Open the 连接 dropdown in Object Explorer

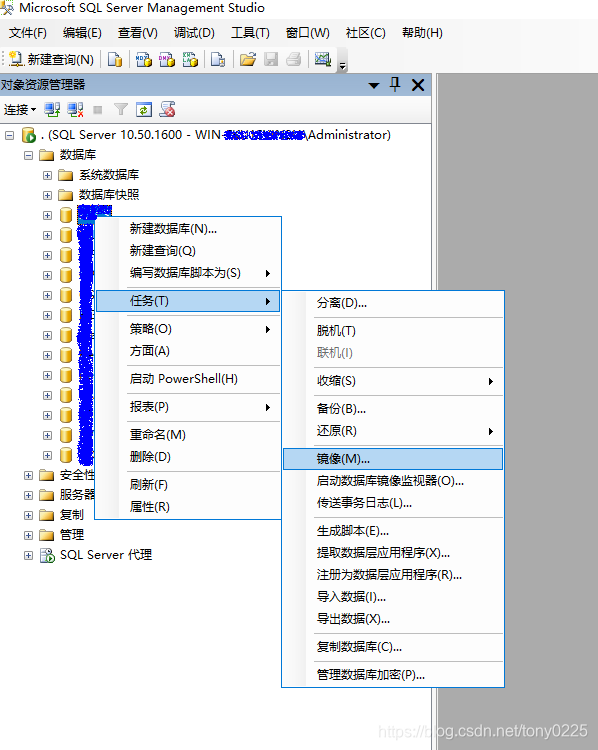tap(20, 110)
